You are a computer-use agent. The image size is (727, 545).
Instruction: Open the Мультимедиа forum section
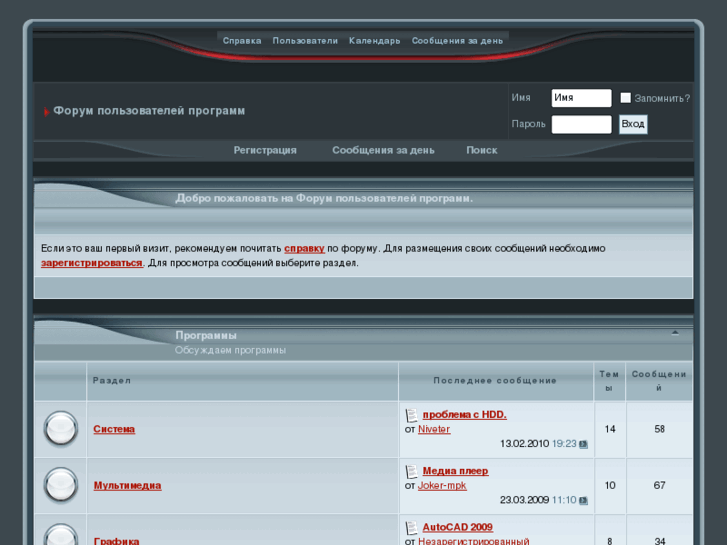tap(128, 486)
